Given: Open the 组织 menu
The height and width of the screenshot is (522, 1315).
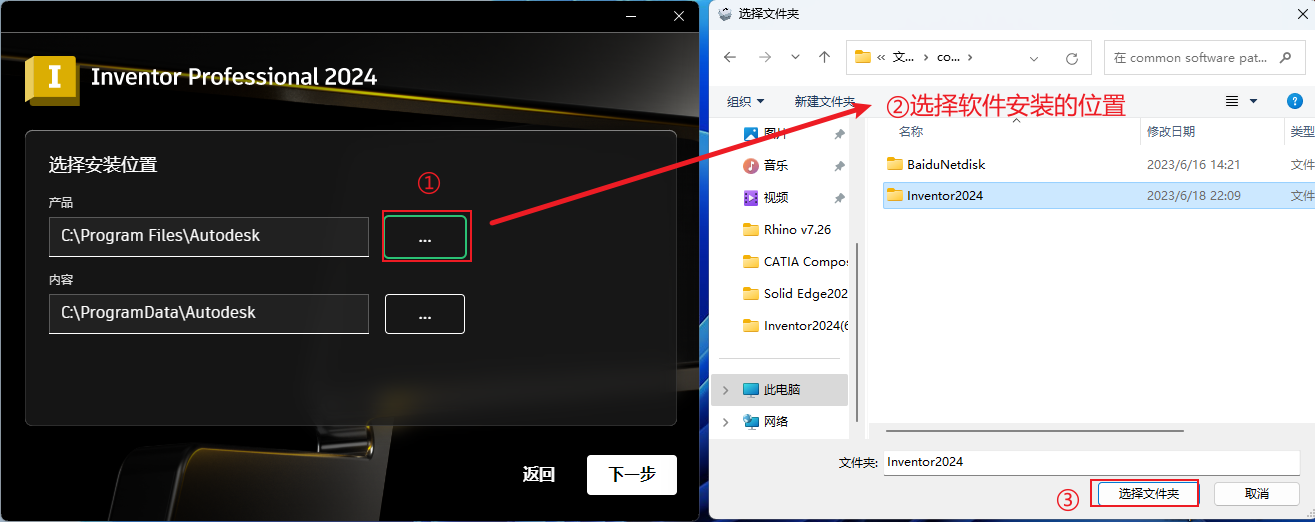Looking at the screenshot, I should click(x=745, y=102).
